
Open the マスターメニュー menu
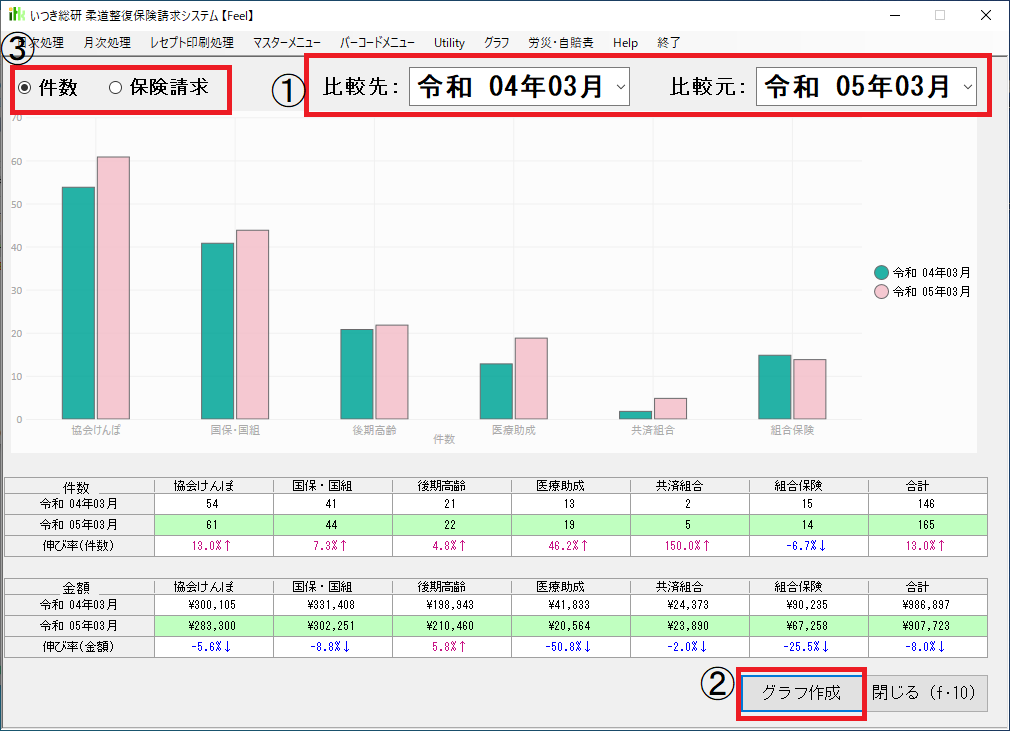[287, 43]
